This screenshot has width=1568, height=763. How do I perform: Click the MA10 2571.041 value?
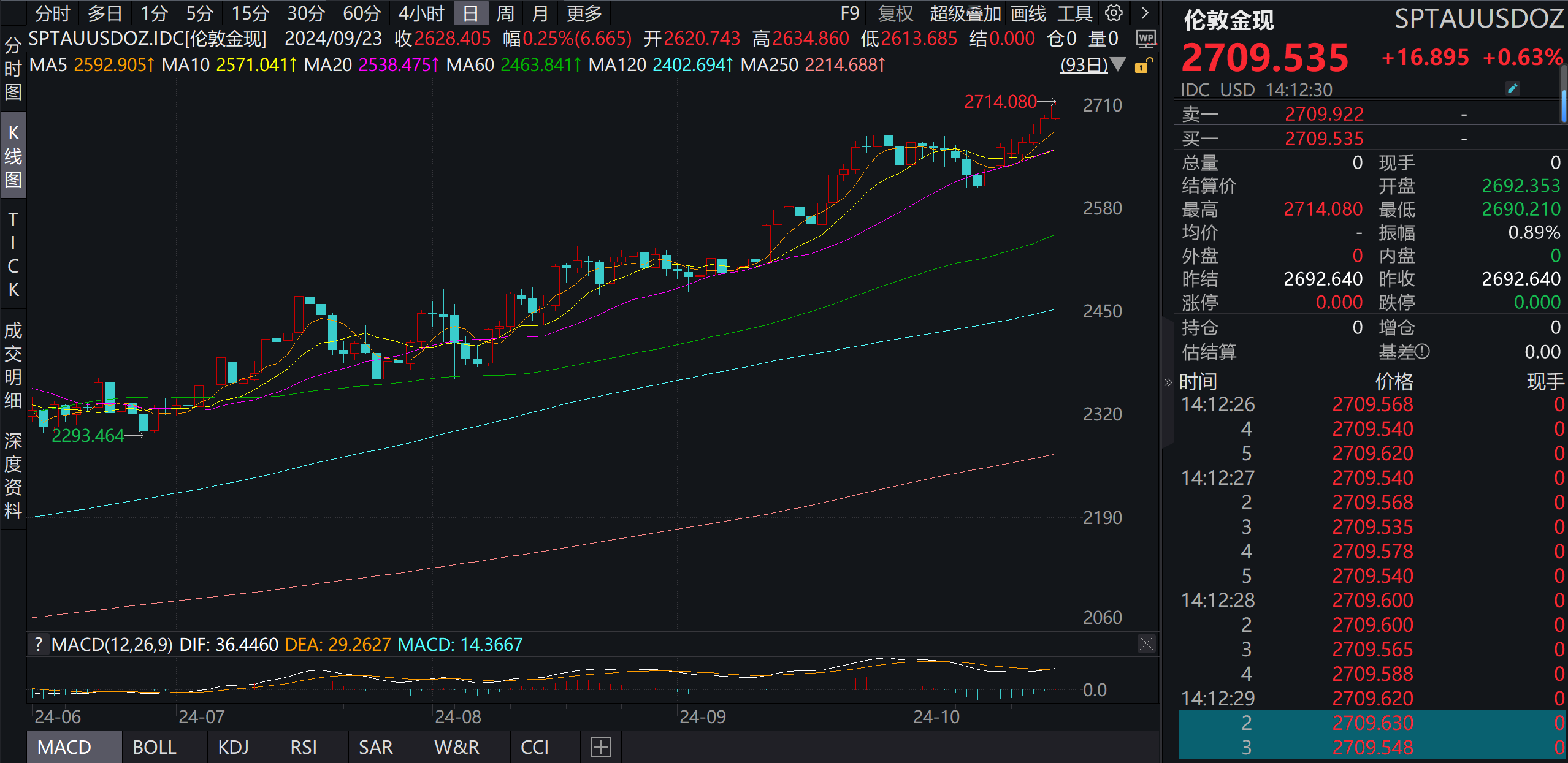point(256,64)
